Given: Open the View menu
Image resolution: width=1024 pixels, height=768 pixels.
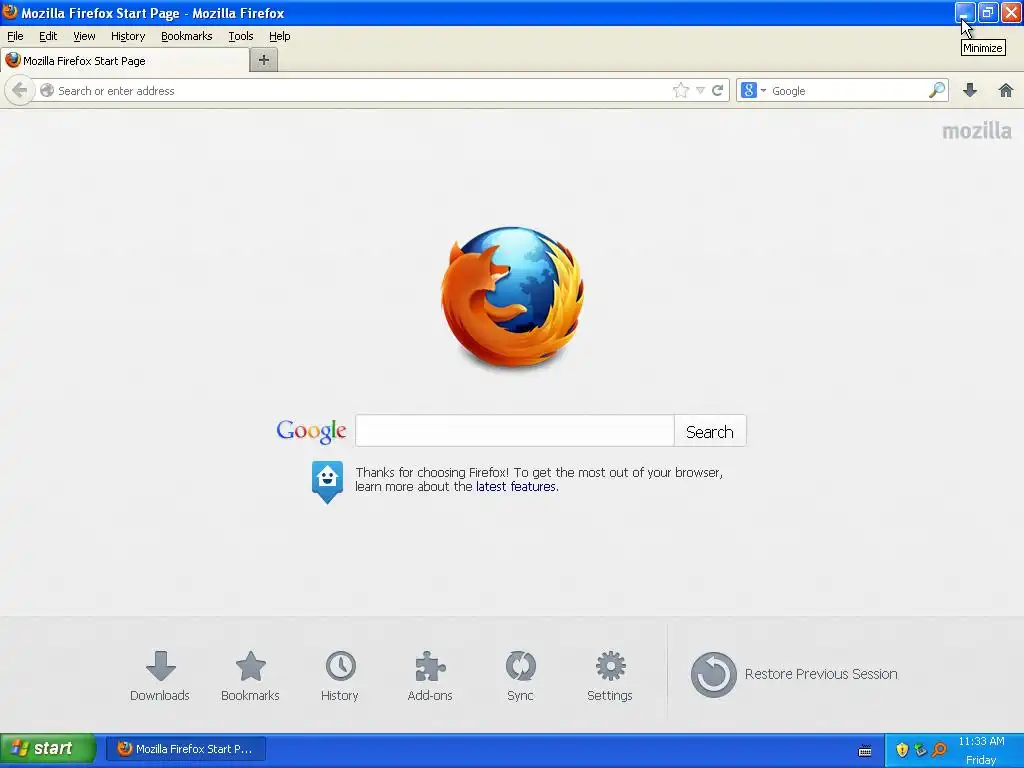Looking at the screenshot, I should [x=84, y=36].
